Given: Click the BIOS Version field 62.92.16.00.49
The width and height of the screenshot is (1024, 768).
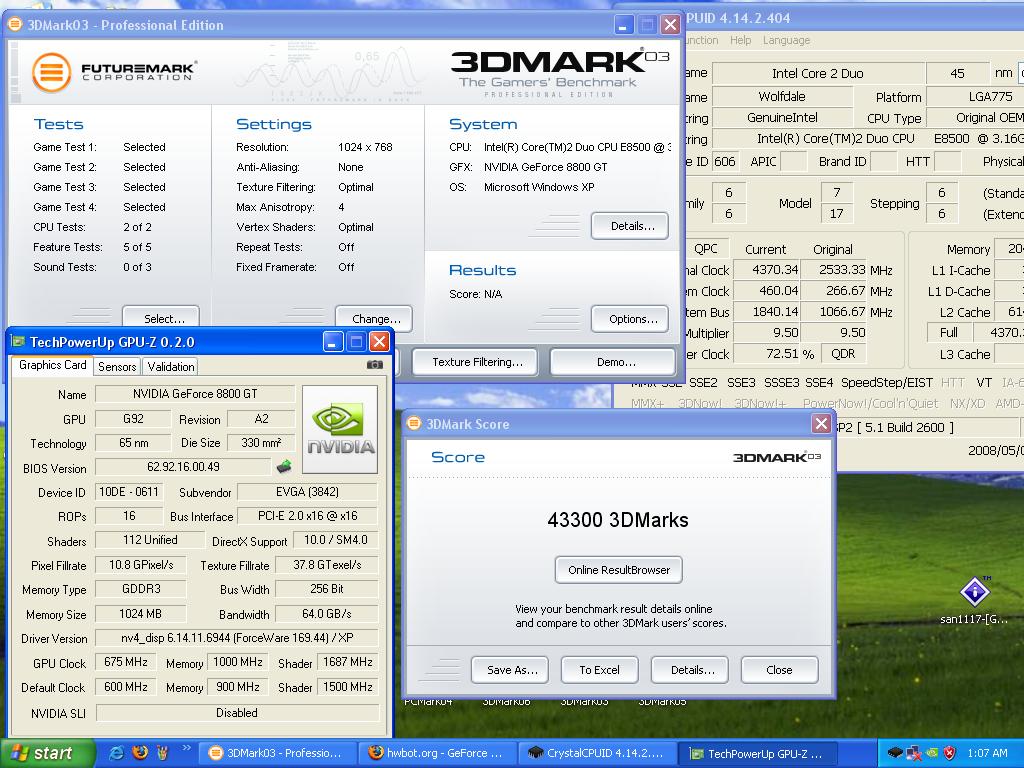Looking at the screenshot, I should click(183, 467).
